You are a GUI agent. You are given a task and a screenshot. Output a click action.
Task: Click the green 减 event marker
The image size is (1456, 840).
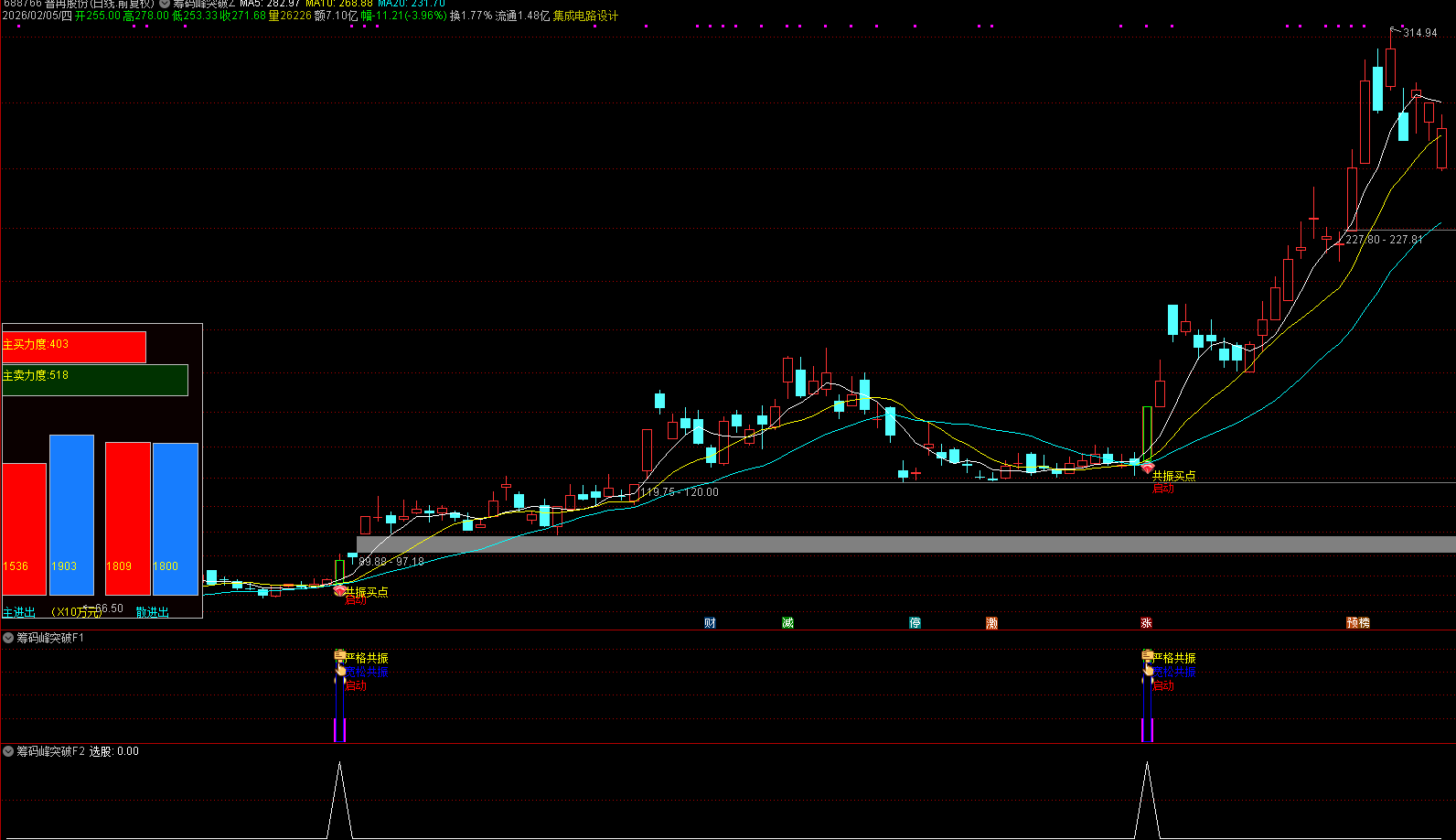click(x=788, y=623)
